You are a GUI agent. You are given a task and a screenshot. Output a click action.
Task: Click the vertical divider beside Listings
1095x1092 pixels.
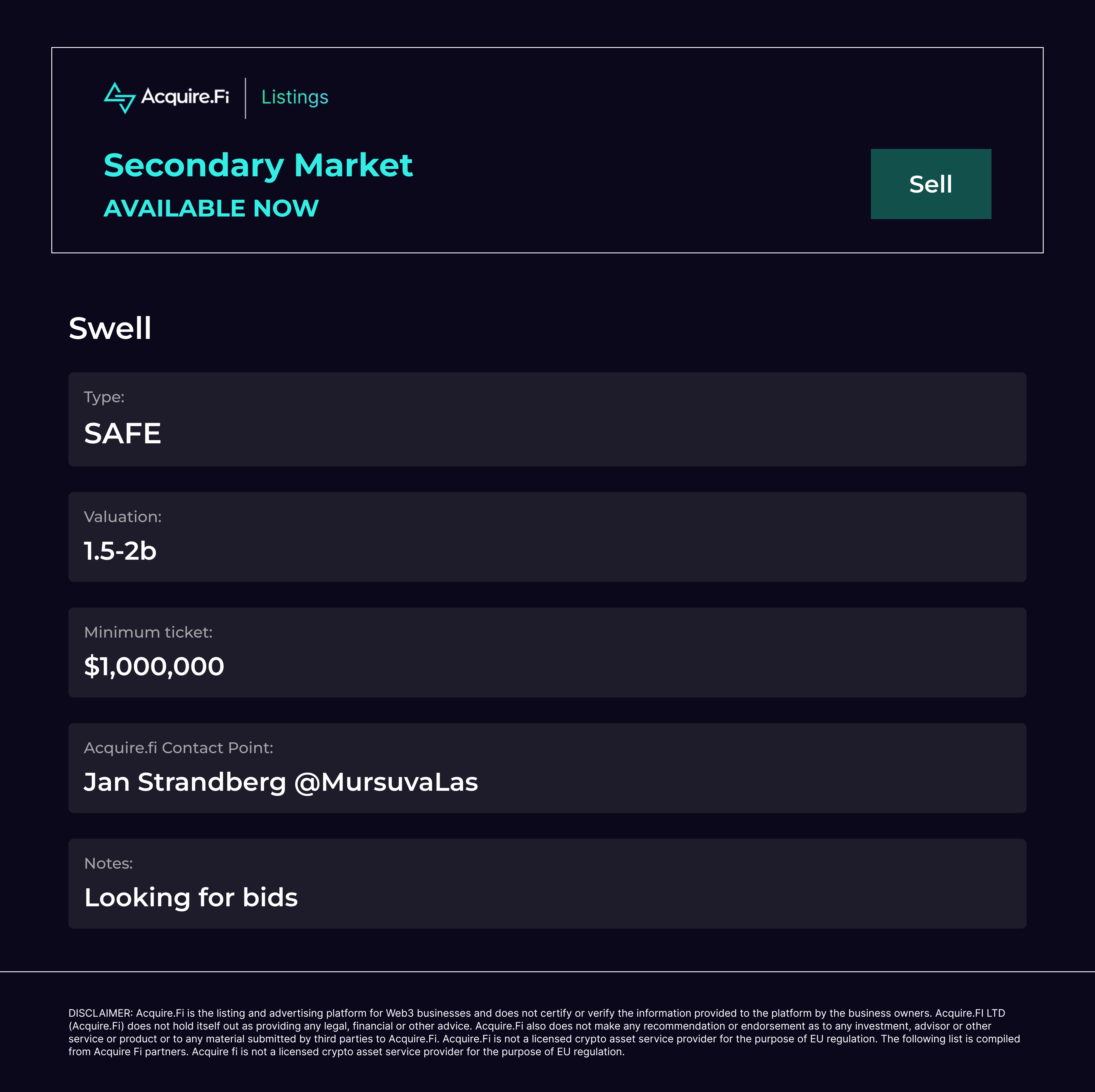tap(246, 98)
